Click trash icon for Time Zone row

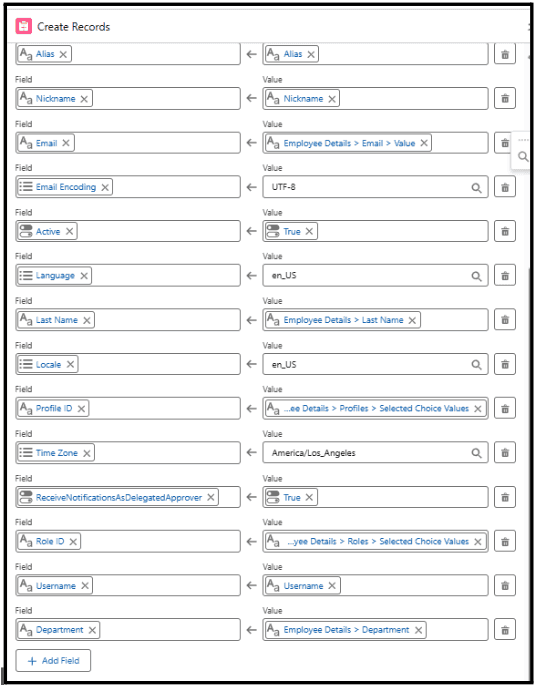pyautogui.click(x=505, y=453)
